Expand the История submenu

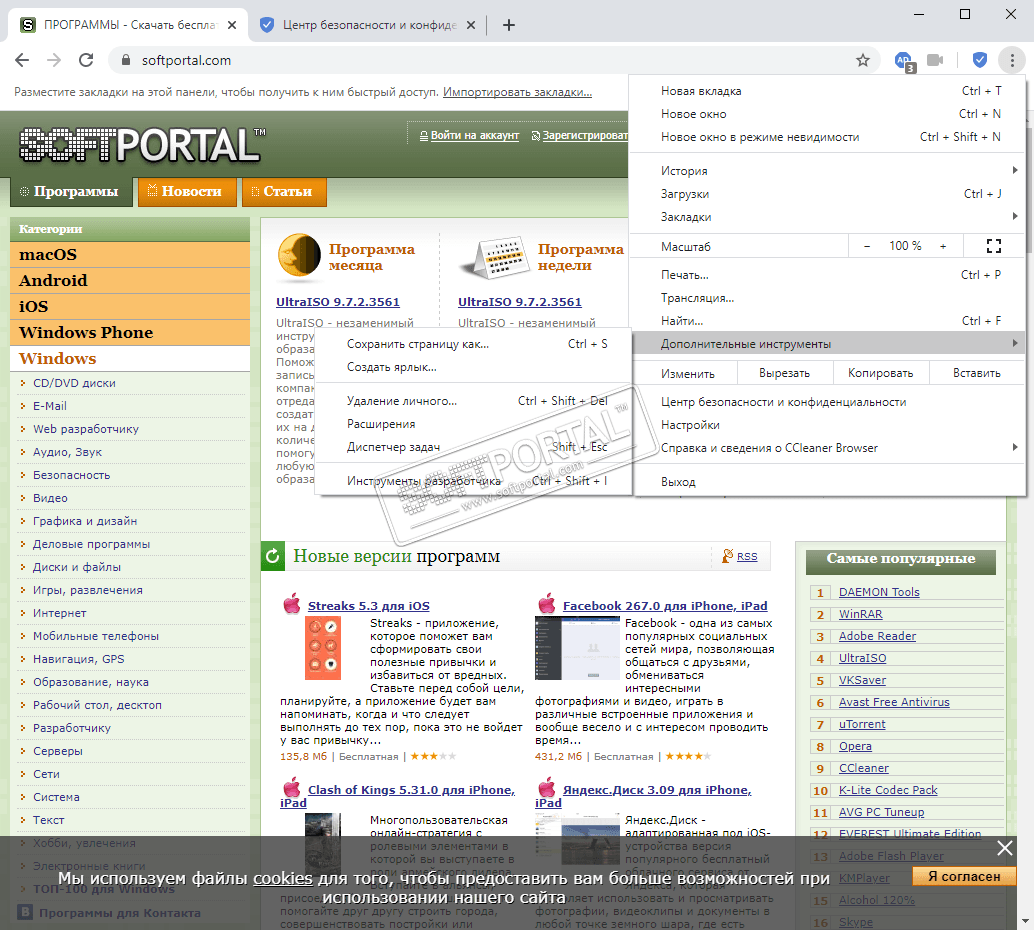(x=827, y=171)
